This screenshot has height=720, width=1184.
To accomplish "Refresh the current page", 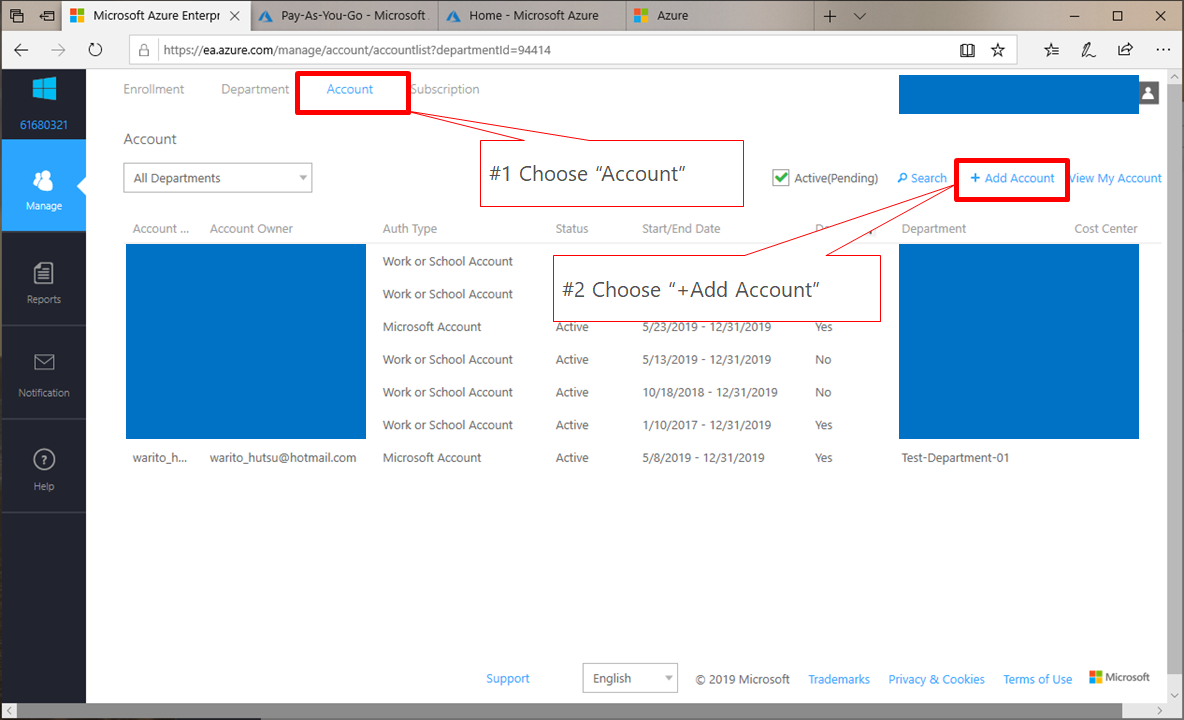I will coord(95,50).
